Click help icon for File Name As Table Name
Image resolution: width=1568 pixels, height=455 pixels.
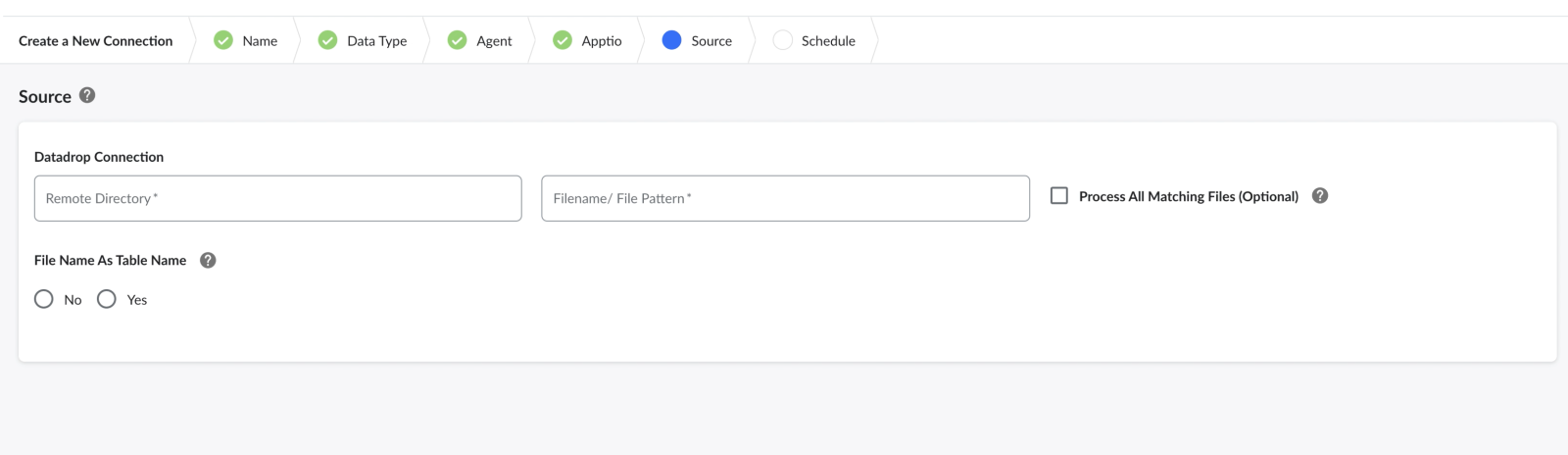click(x=208, y=260)
